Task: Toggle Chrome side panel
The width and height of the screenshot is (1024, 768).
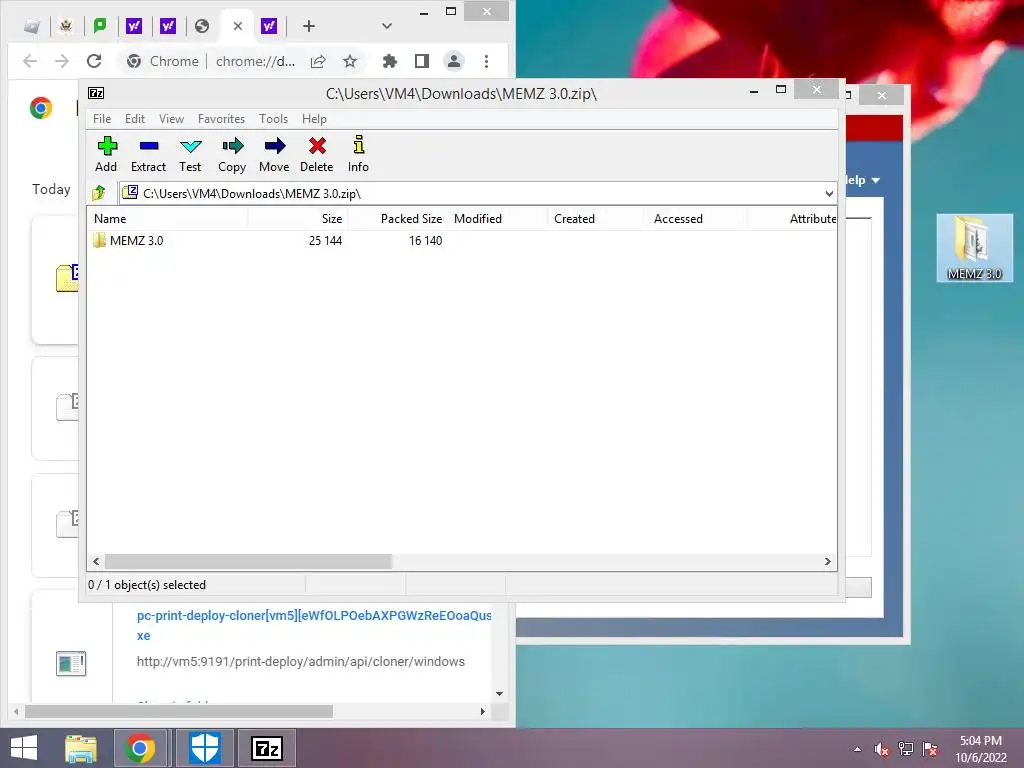Action: (422, 61)
